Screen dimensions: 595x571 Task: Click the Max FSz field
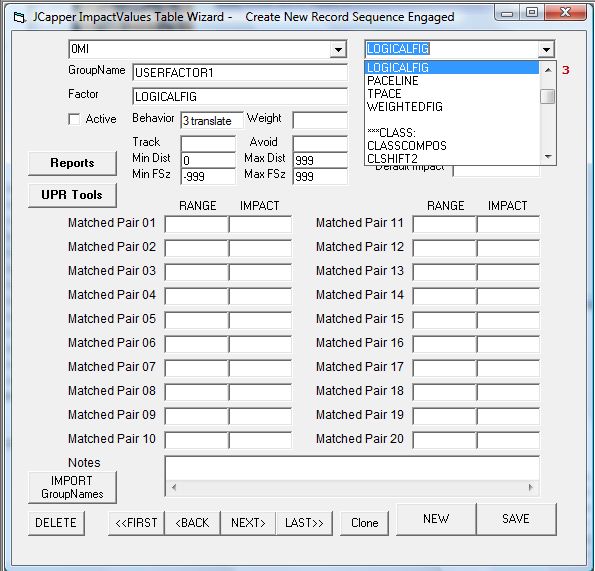[x=320, y=176]
